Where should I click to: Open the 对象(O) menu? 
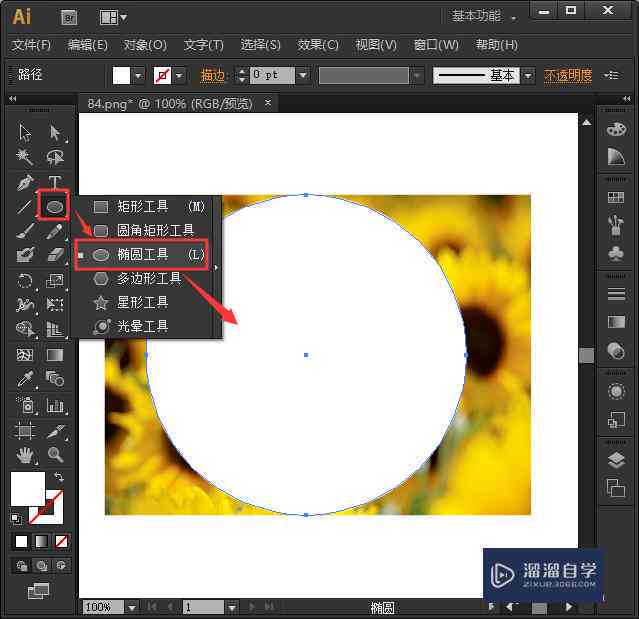tap(145, 45)
